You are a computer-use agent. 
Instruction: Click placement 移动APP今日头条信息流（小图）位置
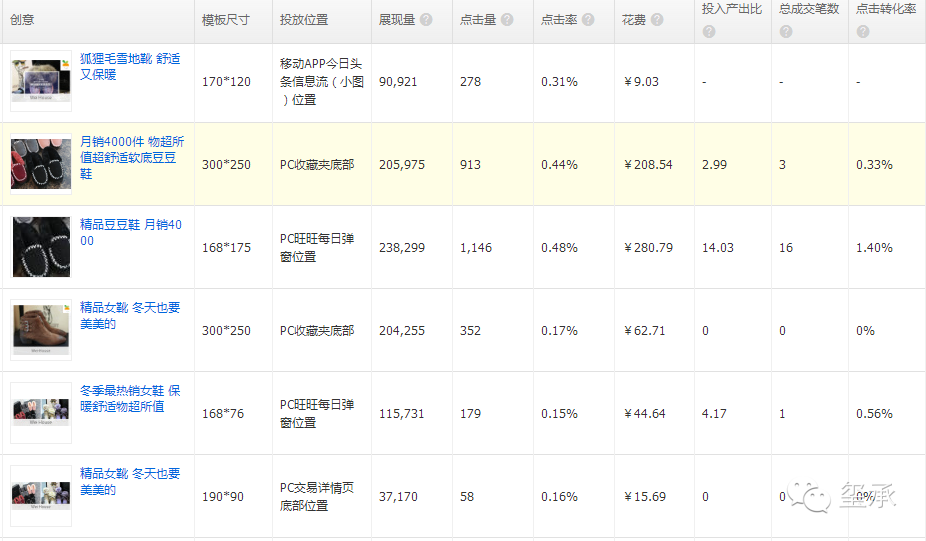pos(322,82)
